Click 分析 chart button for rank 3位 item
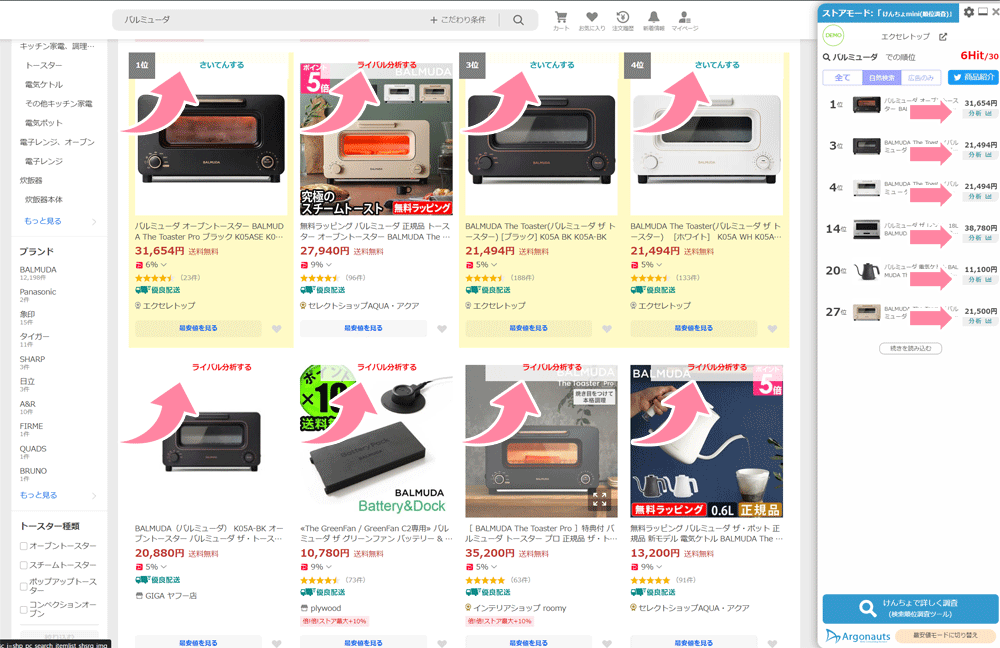 (x=980, y=155)
